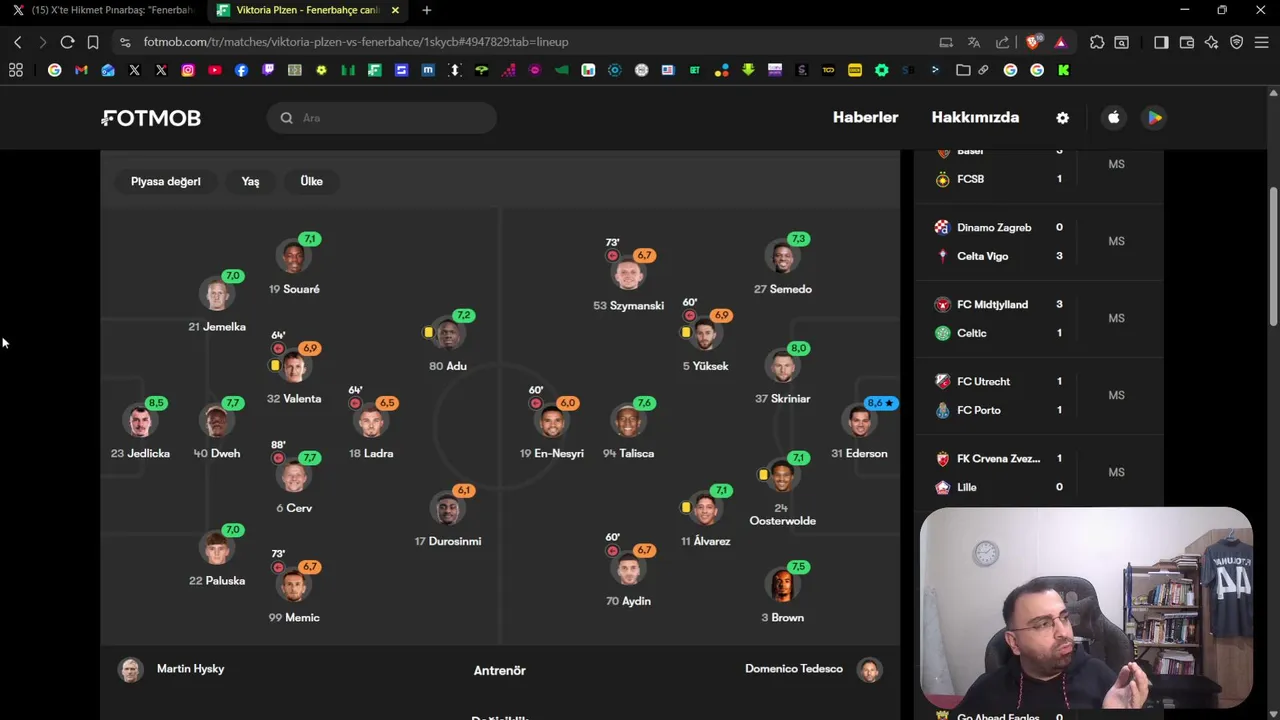Open the Gmail bookmark
The image size is (1280, 720).
(x=81, y=70)
